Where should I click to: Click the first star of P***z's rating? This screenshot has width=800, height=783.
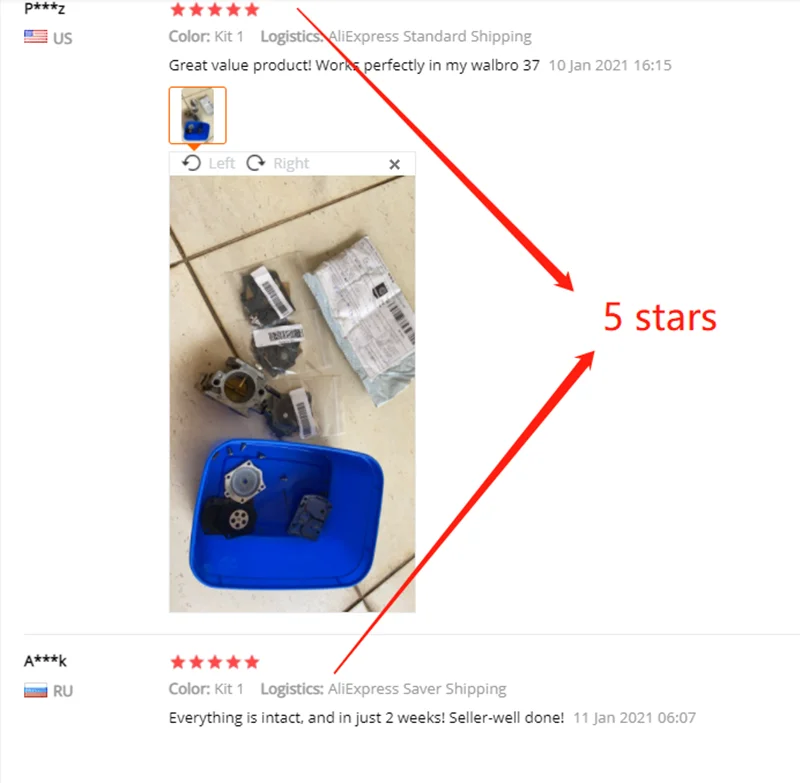(178, 9)
